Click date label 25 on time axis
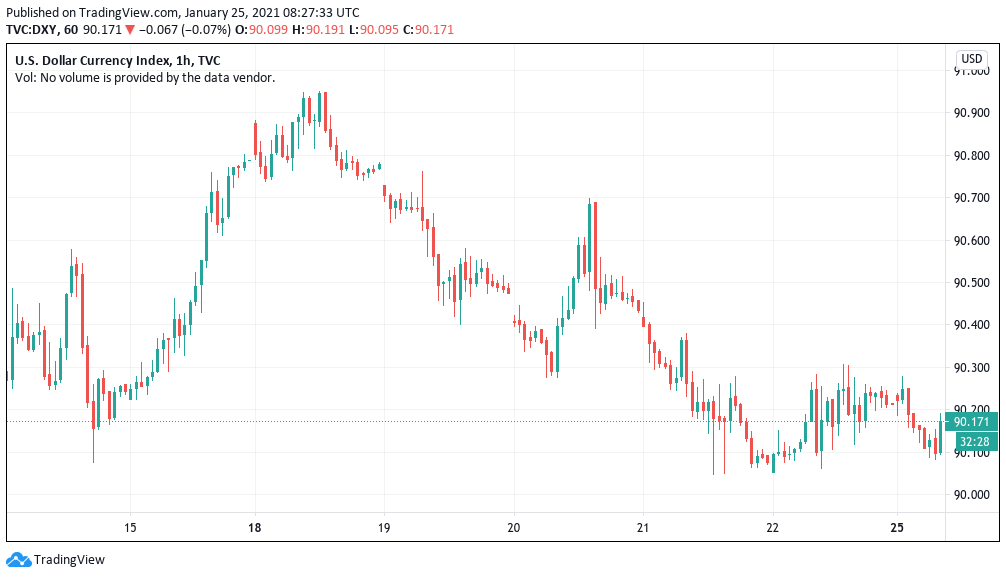Screen dimensions: 1006x578 pyautogui.click(x=897, y=527)
